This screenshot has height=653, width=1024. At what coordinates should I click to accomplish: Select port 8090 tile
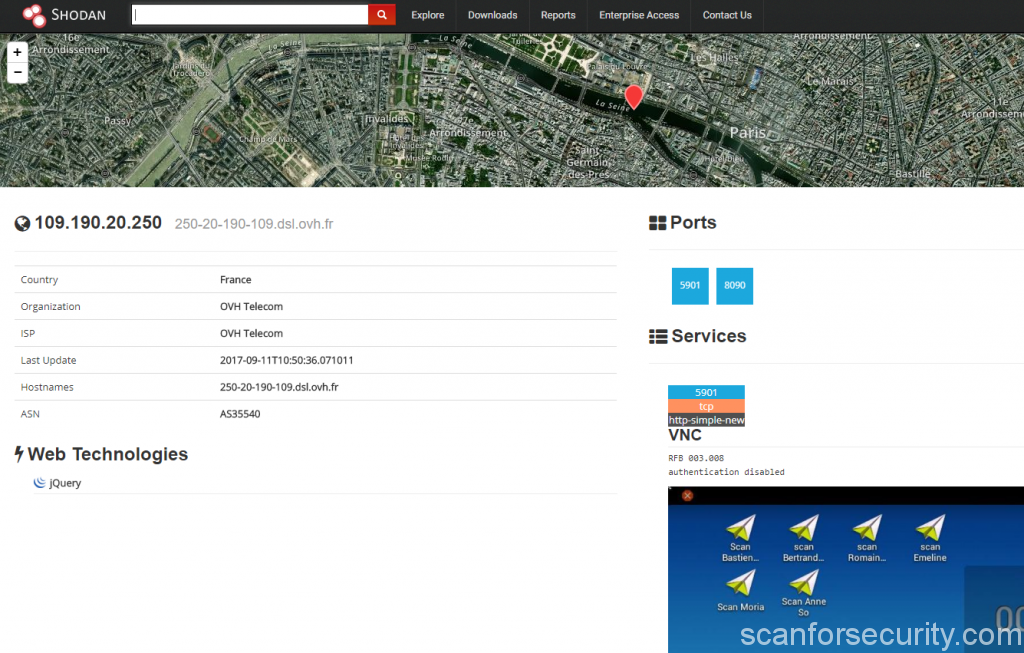(x=734, y=285)
